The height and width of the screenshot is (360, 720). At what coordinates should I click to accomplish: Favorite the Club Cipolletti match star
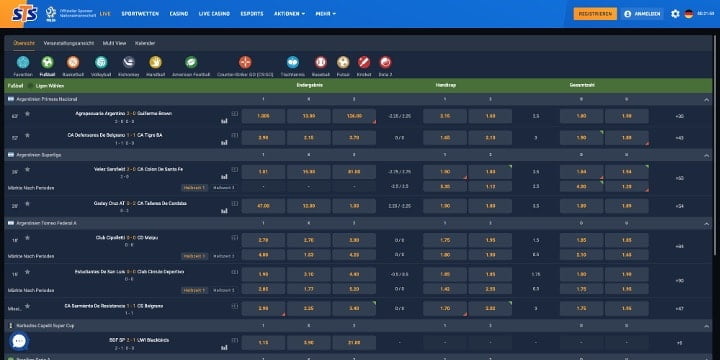click(x=27, y=237)
